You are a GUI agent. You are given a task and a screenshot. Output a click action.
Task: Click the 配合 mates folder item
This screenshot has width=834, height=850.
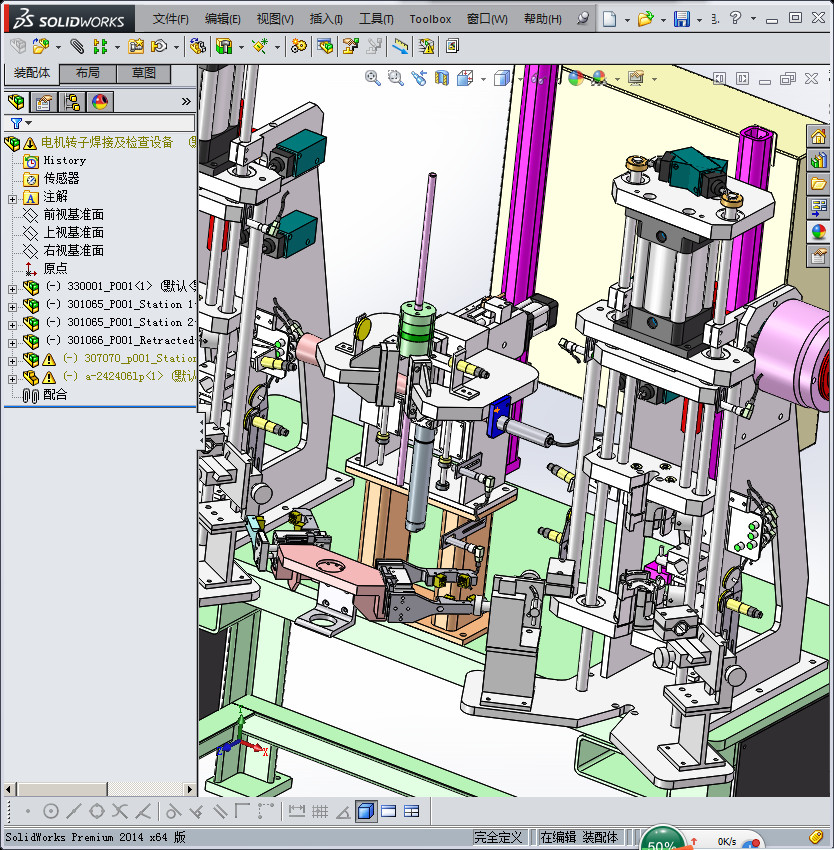tap(56, 395)
